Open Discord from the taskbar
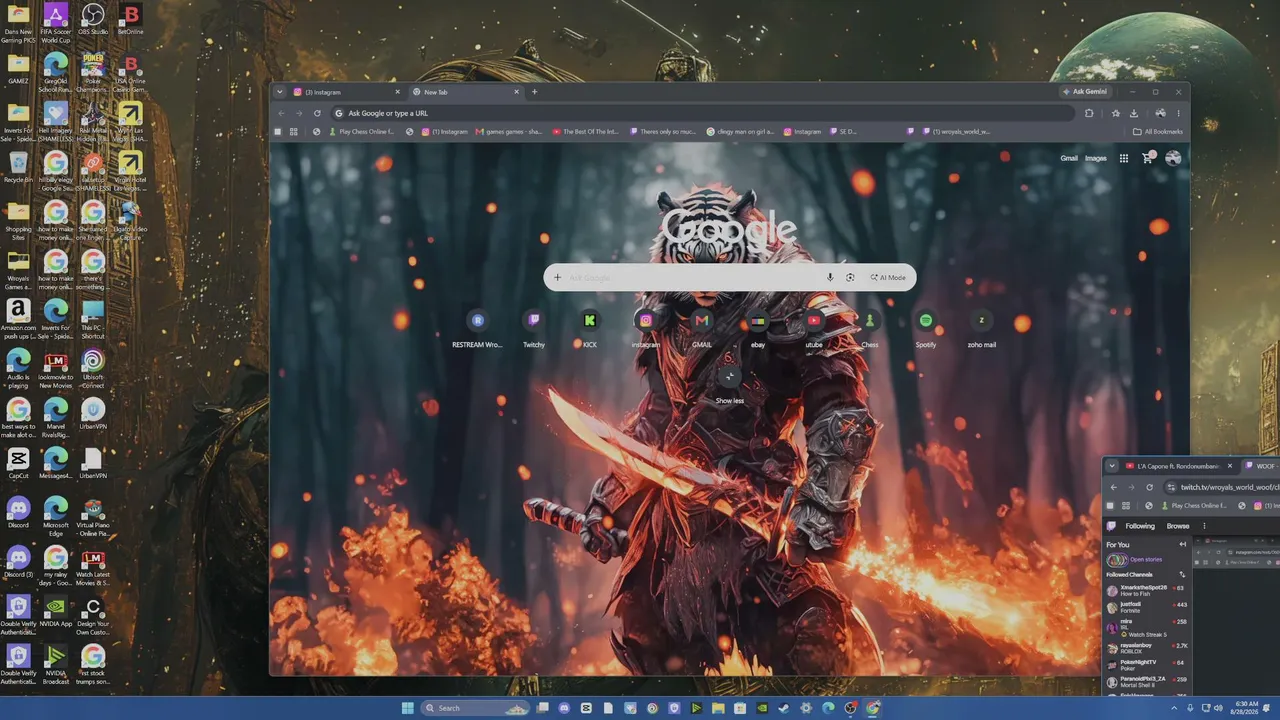The width and height of the screenshot is (1280, 720). tap(564, 708)
